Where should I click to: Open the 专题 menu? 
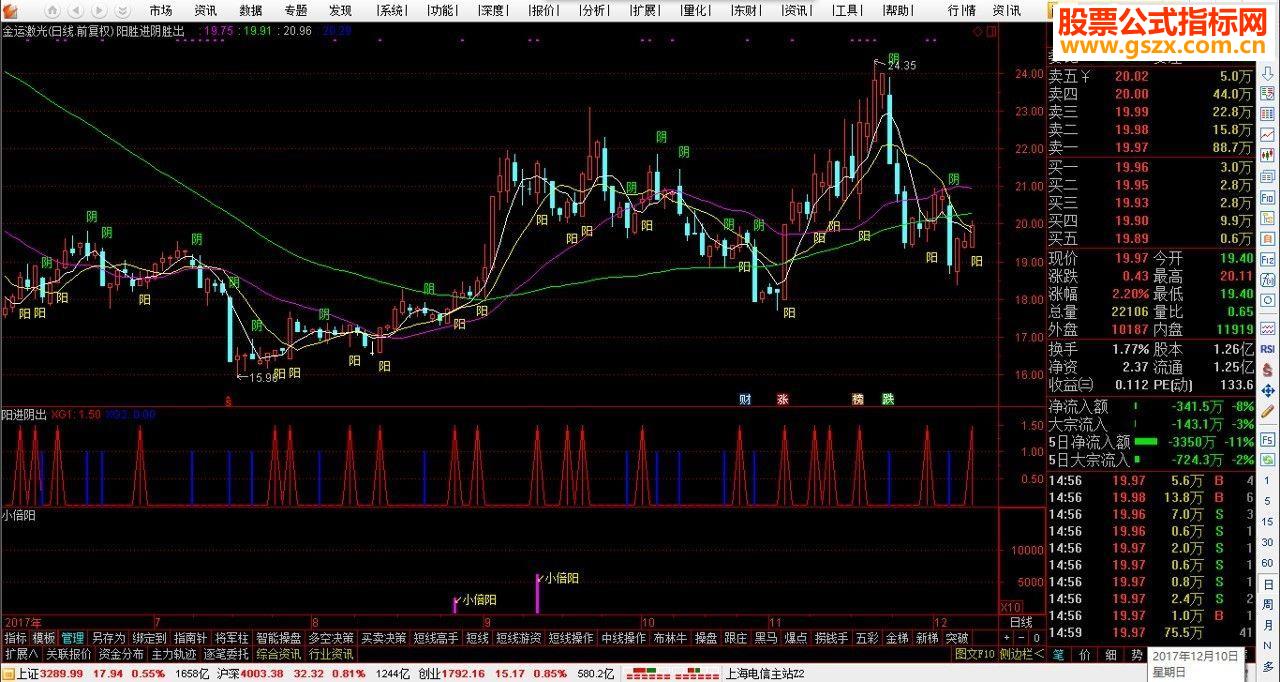[x=296, y=10]
